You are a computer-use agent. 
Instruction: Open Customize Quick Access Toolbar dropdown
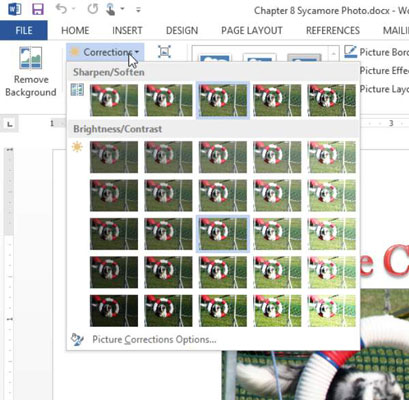coord(138,10)
